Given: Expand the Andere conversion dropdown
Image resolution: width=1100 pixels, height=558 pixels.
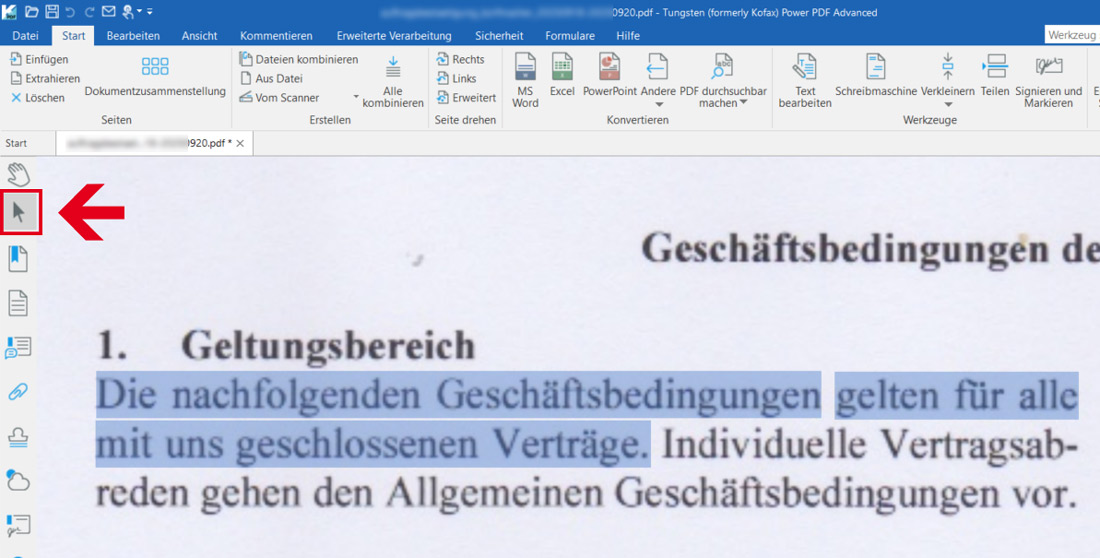Looking at the screenshot, I should pos(658,104).
